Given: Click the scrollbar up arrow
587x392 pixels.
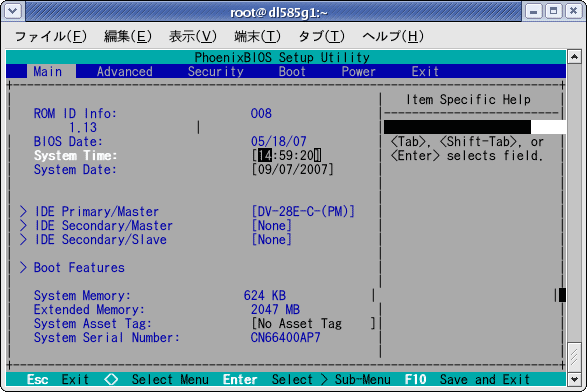Looking at the screenshot, I should tap(574, 57).
